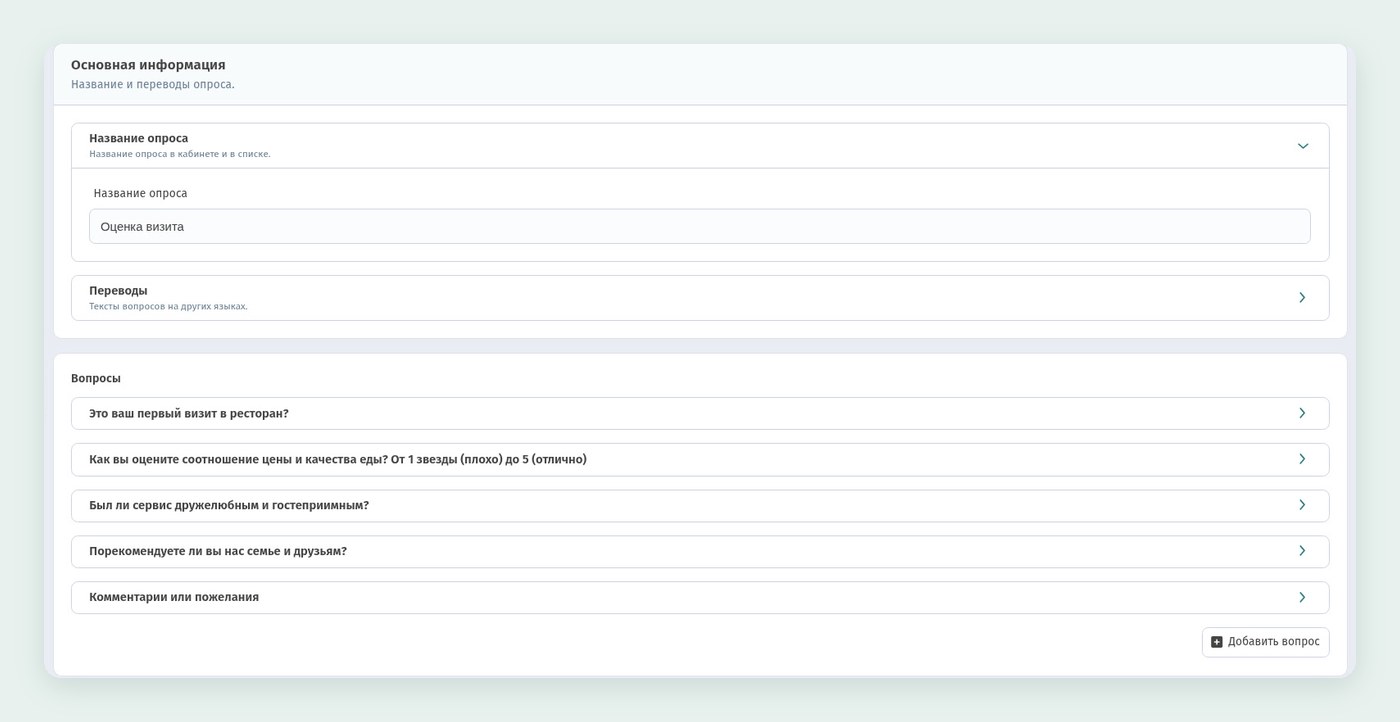
Task: Click the 'Название опроса' label above the input
Action: [x=141, y=193]
